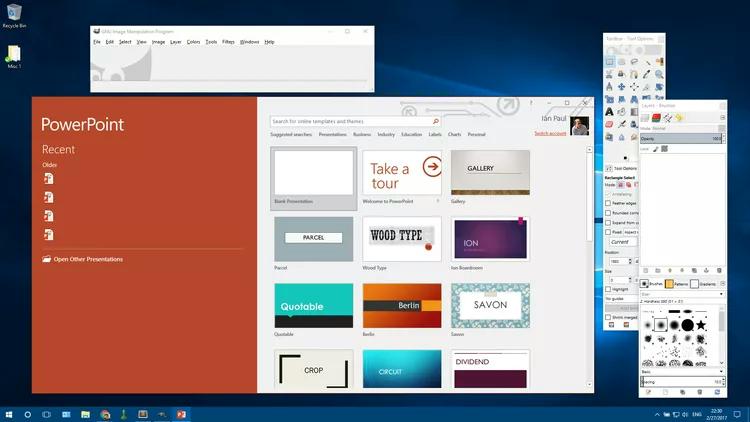The height and width of the screenshot is (422, 750).
Task: Click the Education suggested search
Action: click(x=411, y=134)
